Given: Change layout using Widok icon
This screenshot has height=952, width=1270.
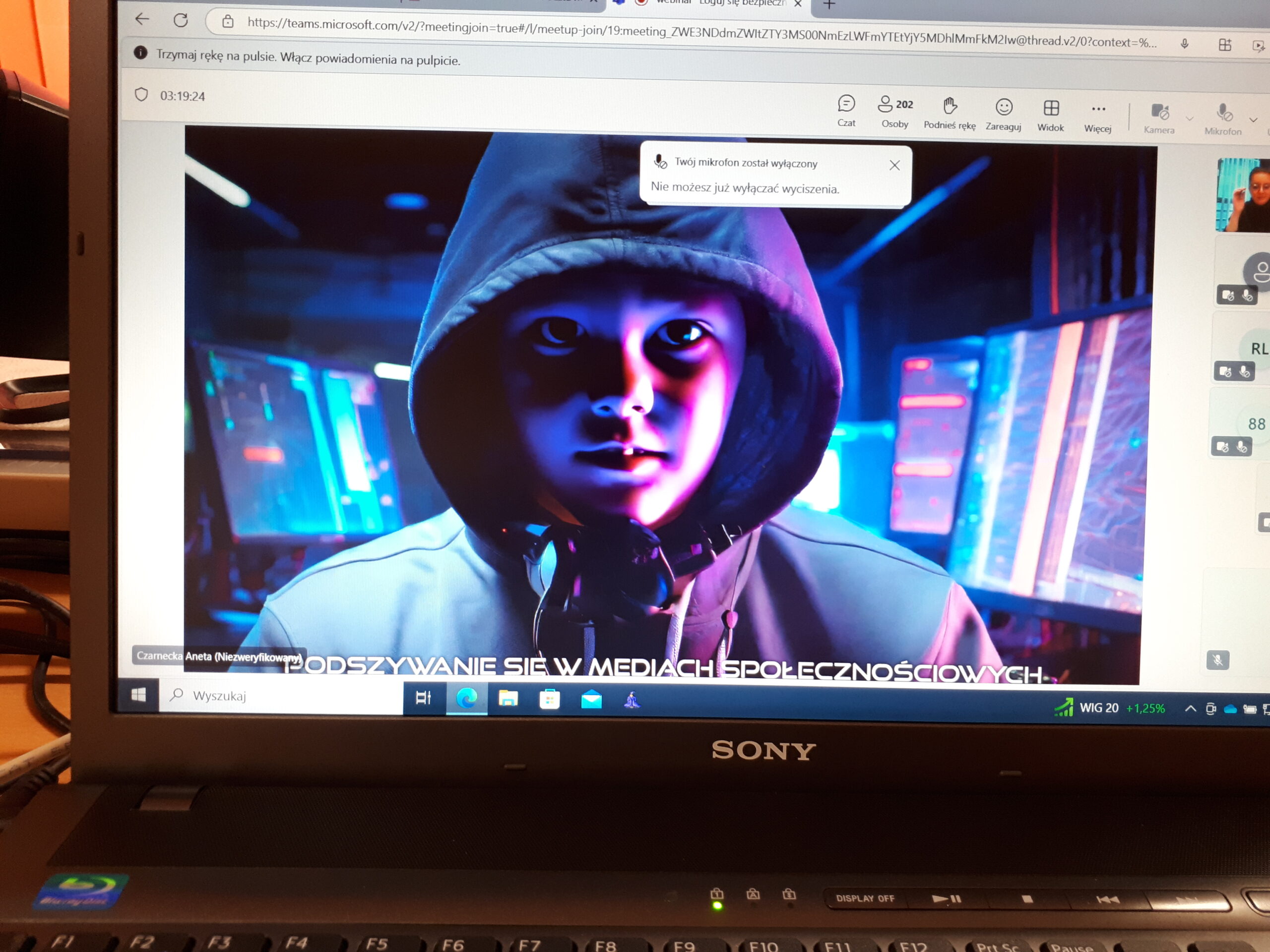Looking at the screenshot, I should click(x=1051, y=108).
